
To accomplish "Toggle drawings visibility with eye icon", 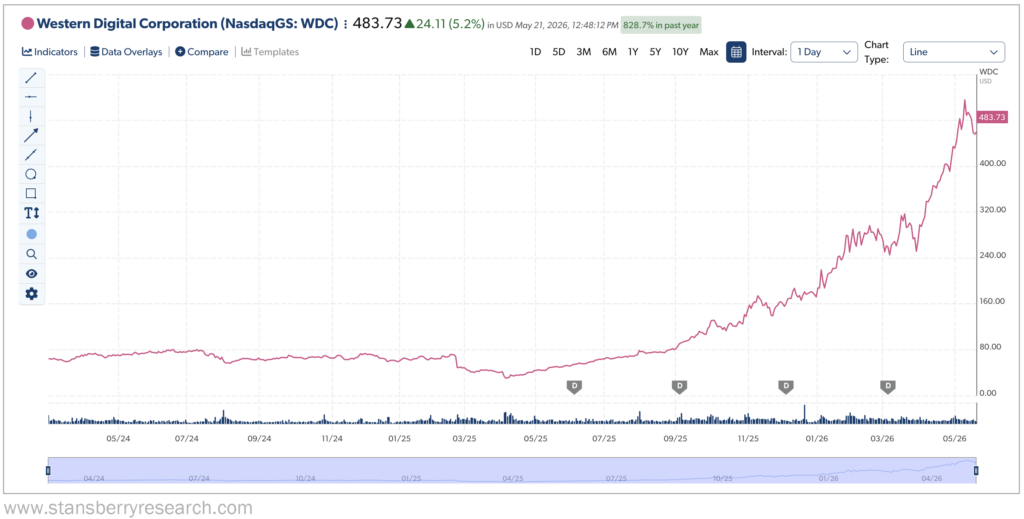I will click(x=31, y=274).
